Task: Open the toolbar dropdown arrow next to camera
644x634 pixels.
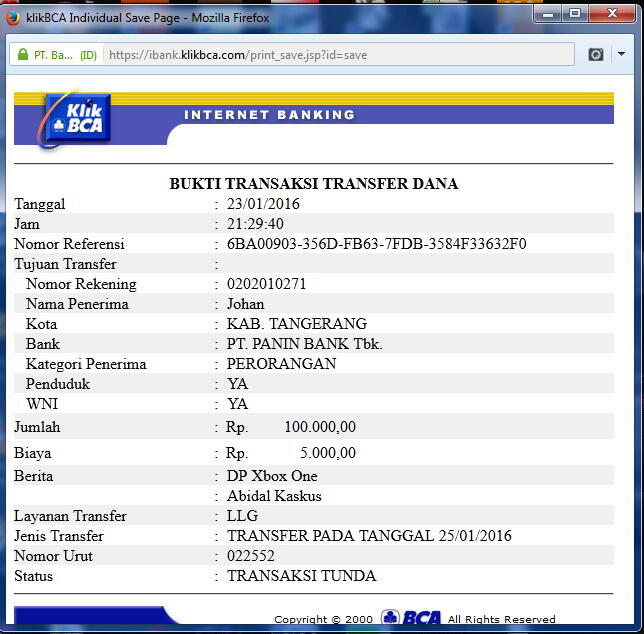Action: click(x=621, y=54)
